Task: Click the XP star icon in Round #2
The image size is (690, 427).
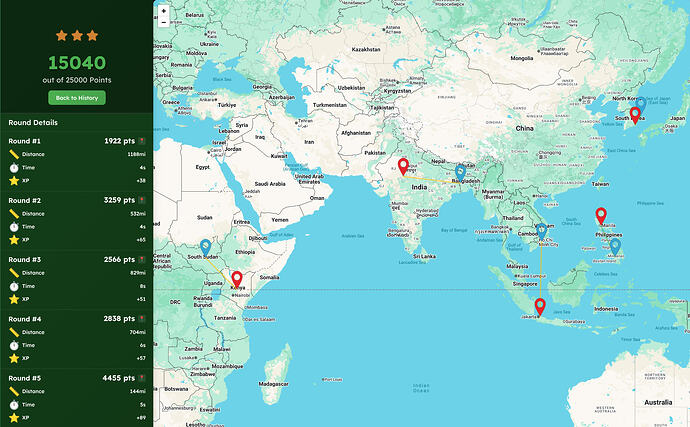Action: pos(14,240)
